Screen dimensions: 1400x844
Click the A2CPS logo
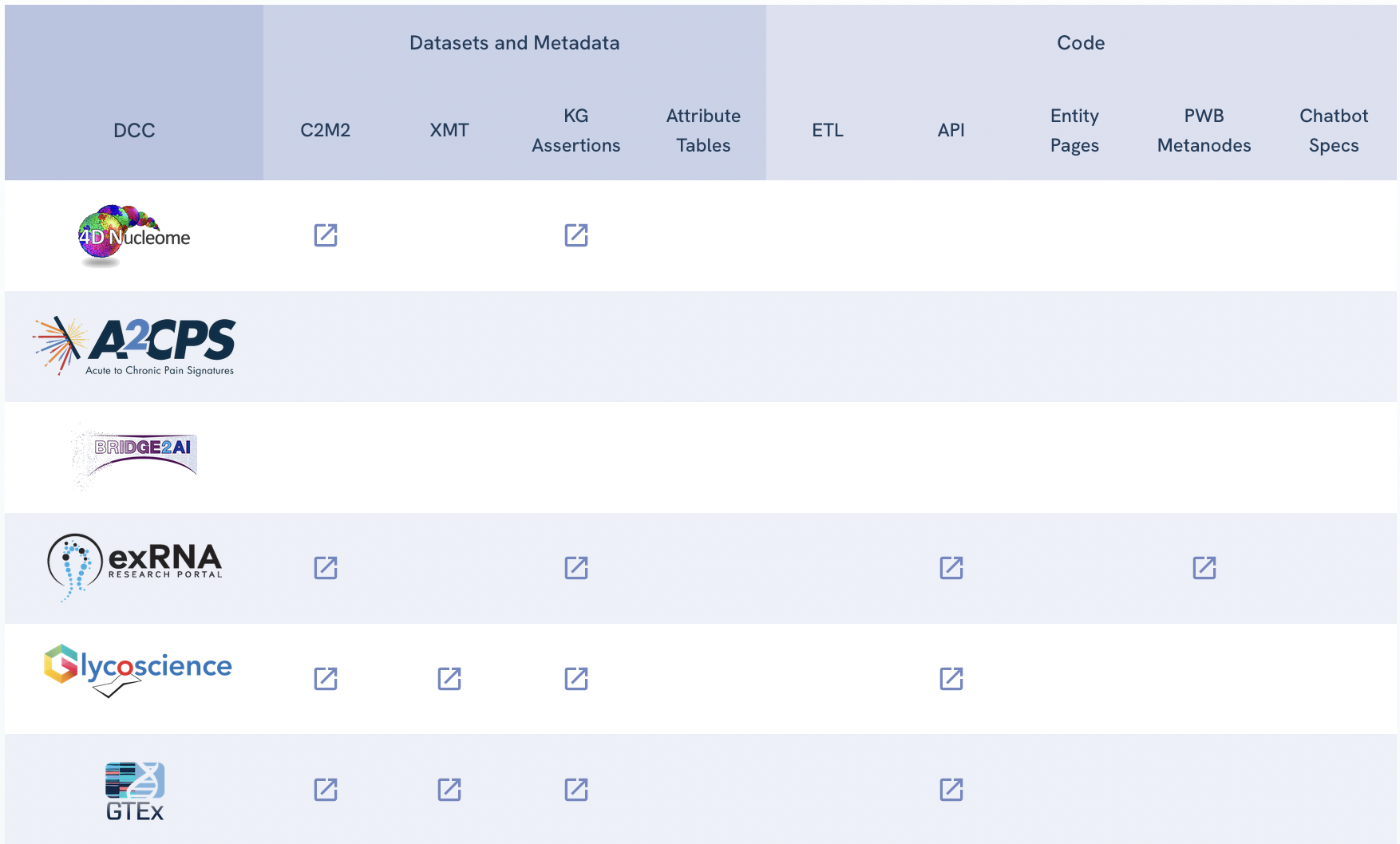pyautogui.click(x=134, y=345)
